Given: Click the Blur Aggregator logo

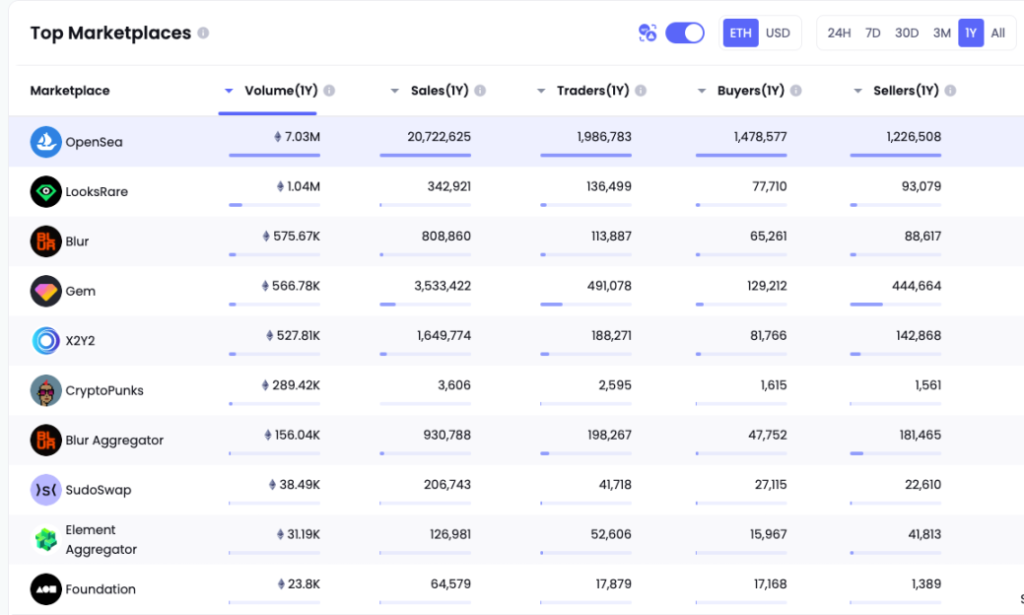Looking at the screenshot, I should click(x=46, y=440).
